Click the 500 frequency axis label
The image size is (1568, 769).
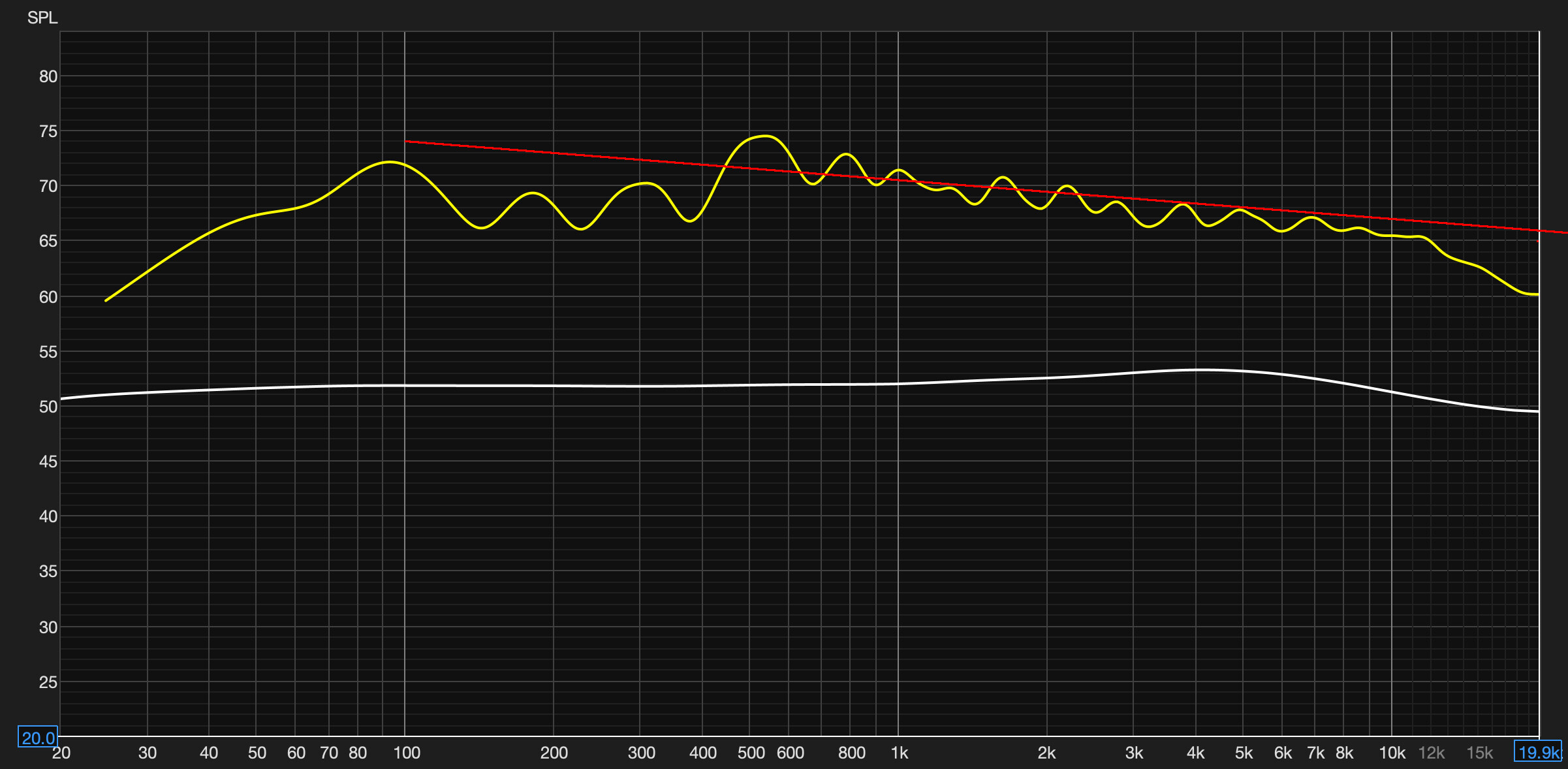tap(751, 753)
